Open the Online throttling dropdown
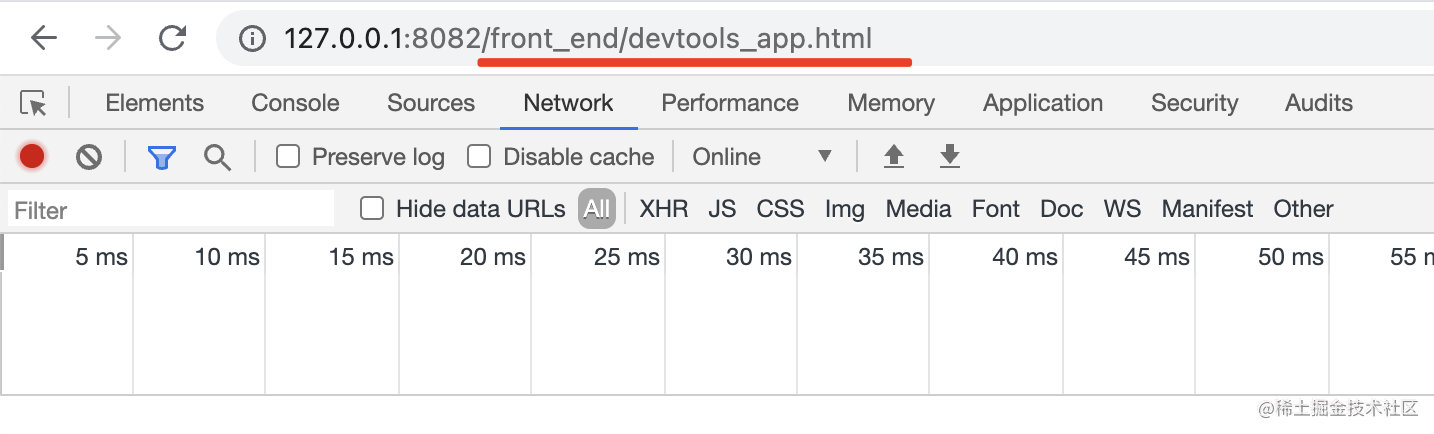This screenshot has width=1434, height=434. pyautogui.click(x=762, y=157)
